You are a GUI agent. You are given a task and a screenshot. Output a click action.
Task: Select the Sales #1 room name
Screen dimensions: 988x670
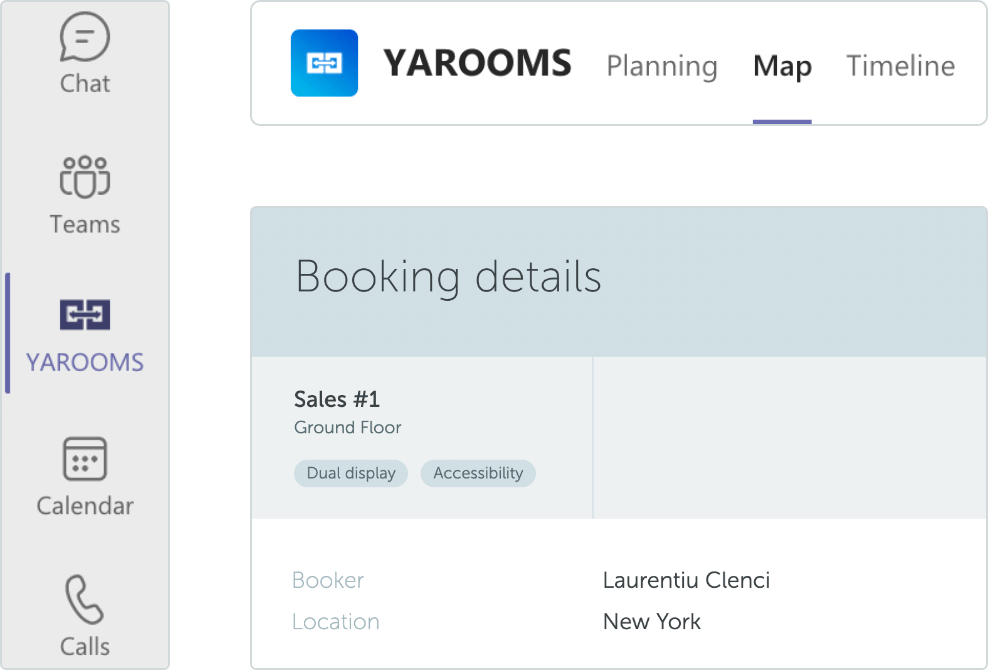click(336, 399)
